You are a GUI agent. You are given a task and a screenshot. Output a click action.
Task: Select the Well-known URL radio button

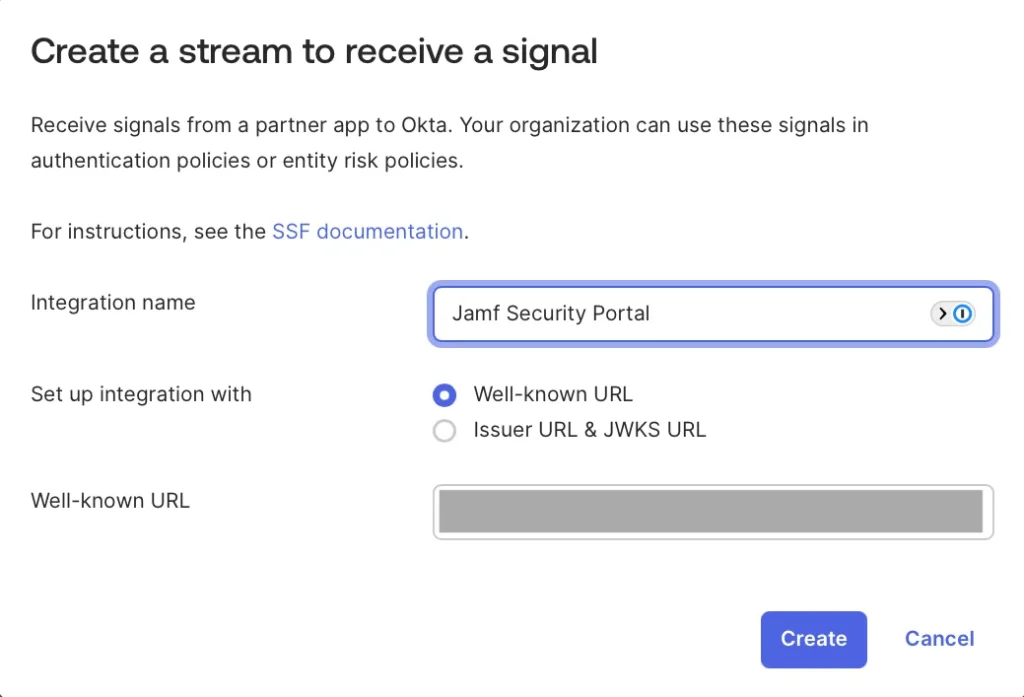point(444,395)
